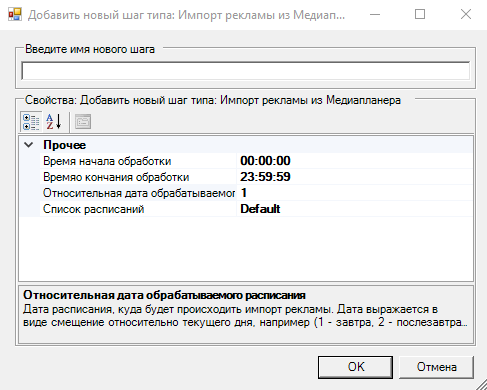Edit the 00:00:00 start time value

point(355,161)
